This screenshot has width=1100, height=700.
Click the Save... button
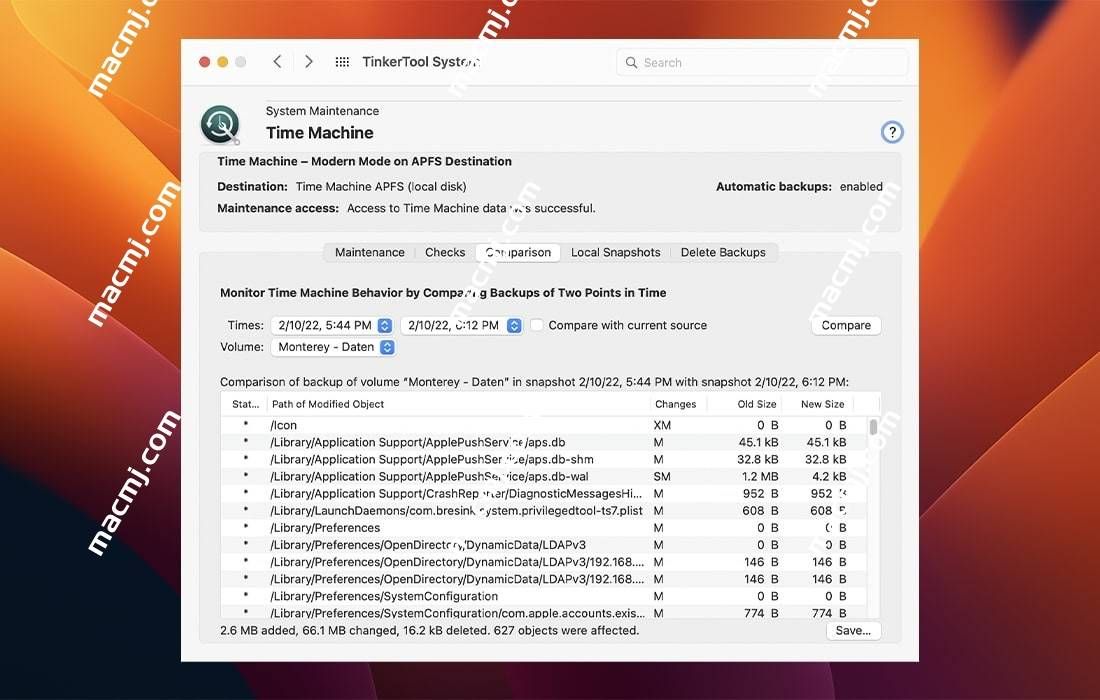tap(853, 631)
